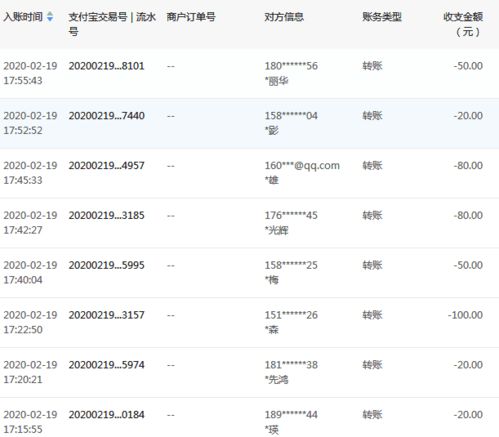The height and width of the screenshot is (437, 499).
Task: Click the -20.00 amount in the 17:52:52 row
Action: click(468, 116)
